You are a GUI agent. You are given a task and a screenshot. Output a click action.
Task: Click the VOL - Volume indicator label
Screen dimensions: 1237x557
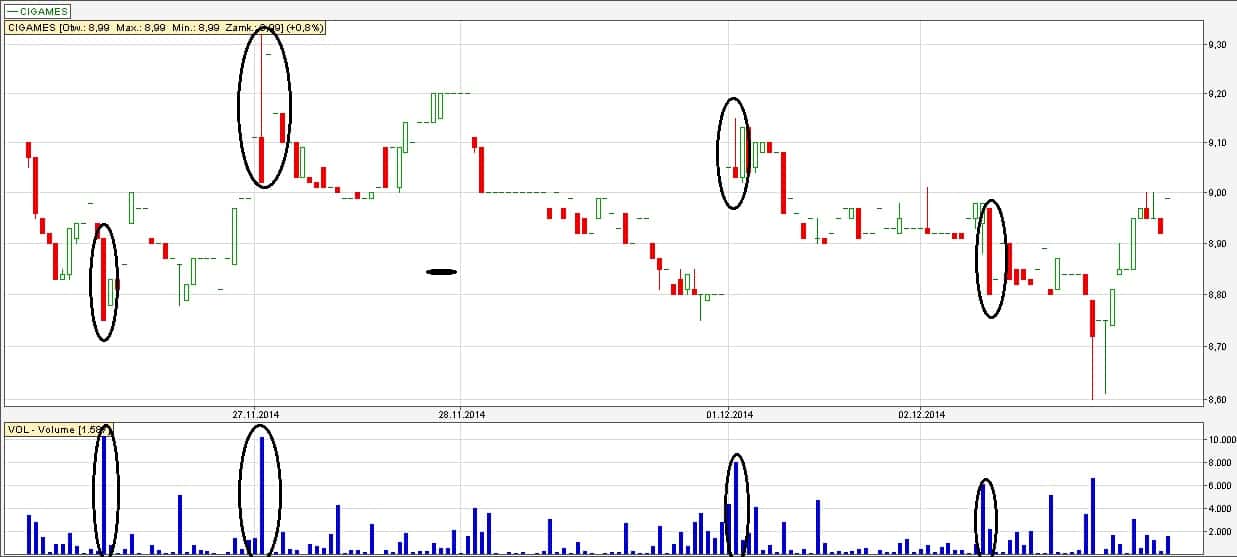(55, 429)
